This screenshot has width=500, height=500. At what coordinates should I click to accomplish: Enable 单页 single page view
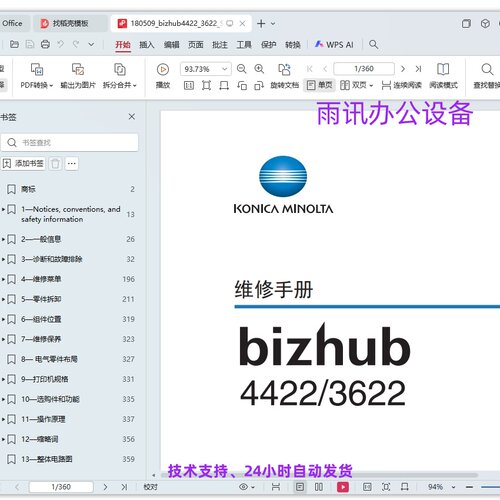coord(319,85)
